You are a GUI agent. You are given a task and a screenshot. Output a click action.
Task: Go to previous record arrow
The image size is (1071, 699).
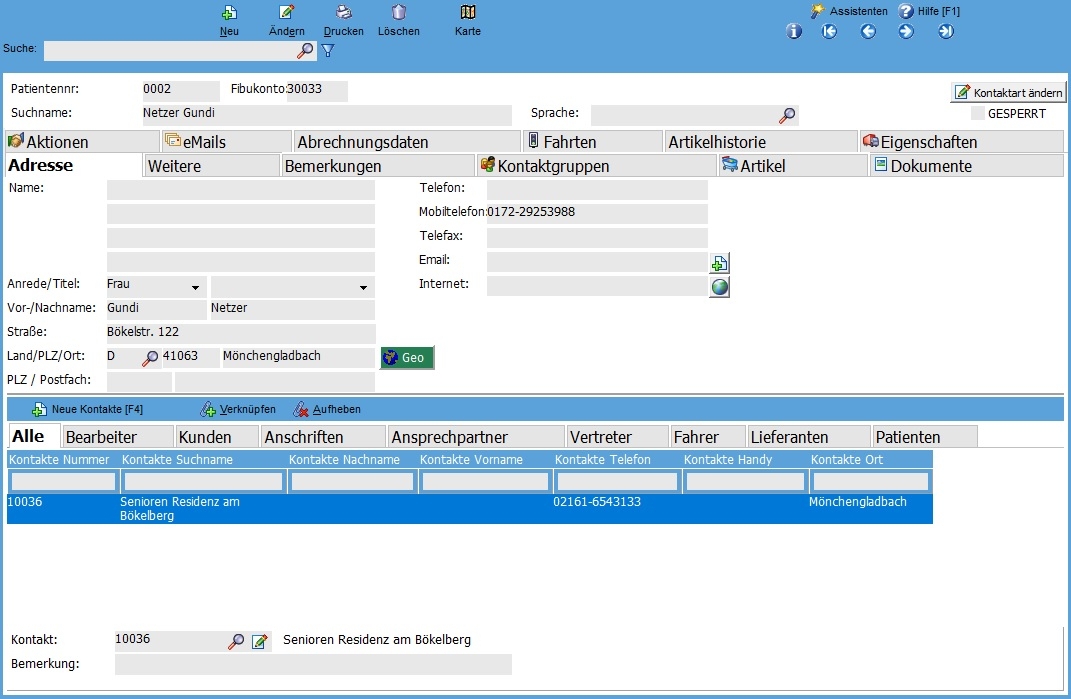(x=868, y=31)
